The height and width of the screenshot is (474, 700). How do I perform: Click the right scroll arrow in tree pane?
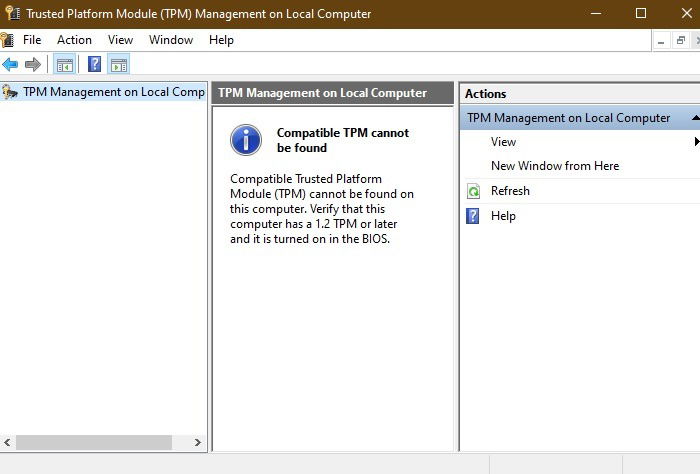(x=198, y=442)
